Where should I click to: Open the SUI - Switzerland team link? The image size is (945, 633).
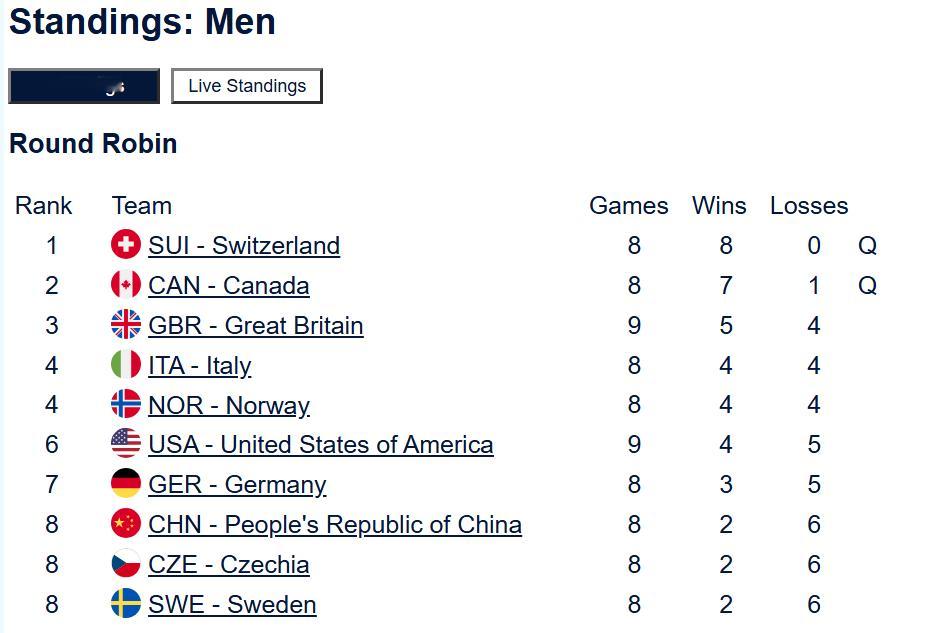point(244,246)
